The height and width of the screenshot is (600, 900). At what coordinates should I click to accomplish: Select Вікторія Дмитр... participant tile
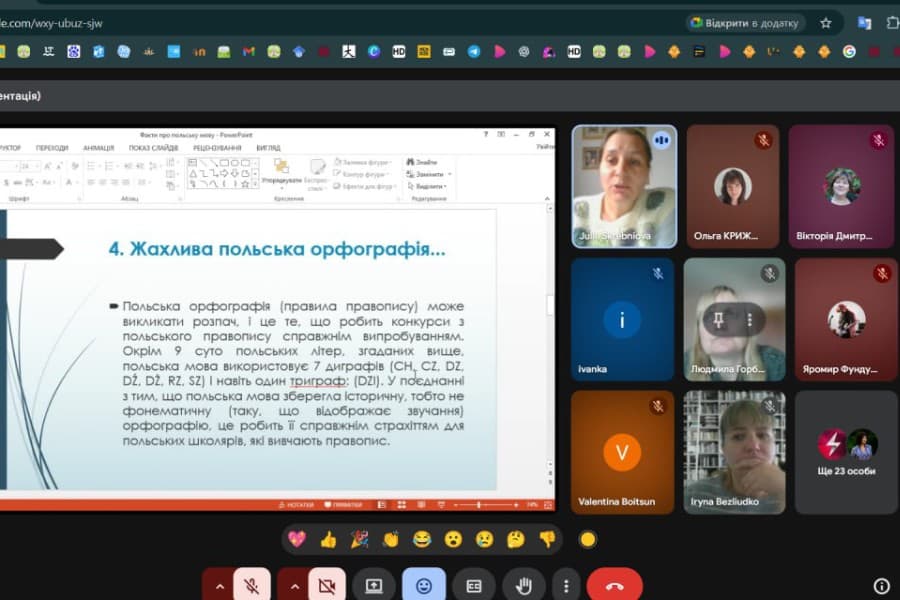pyautogui.click(x=841, y=187)
